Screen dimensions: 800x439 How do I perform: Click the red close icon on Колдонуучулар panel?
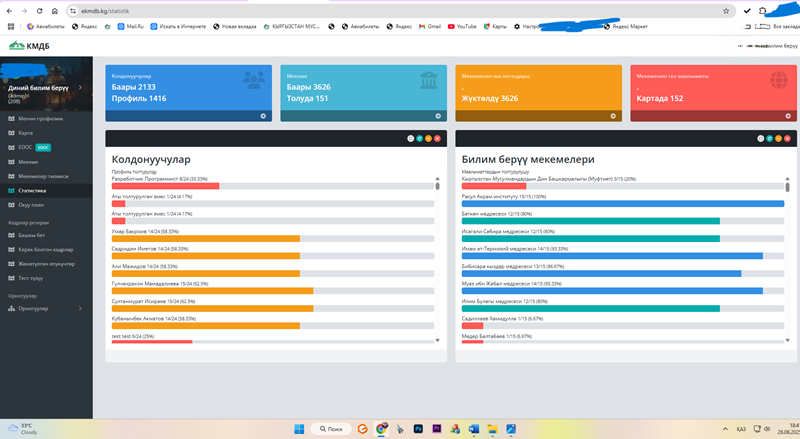point(436,138)
